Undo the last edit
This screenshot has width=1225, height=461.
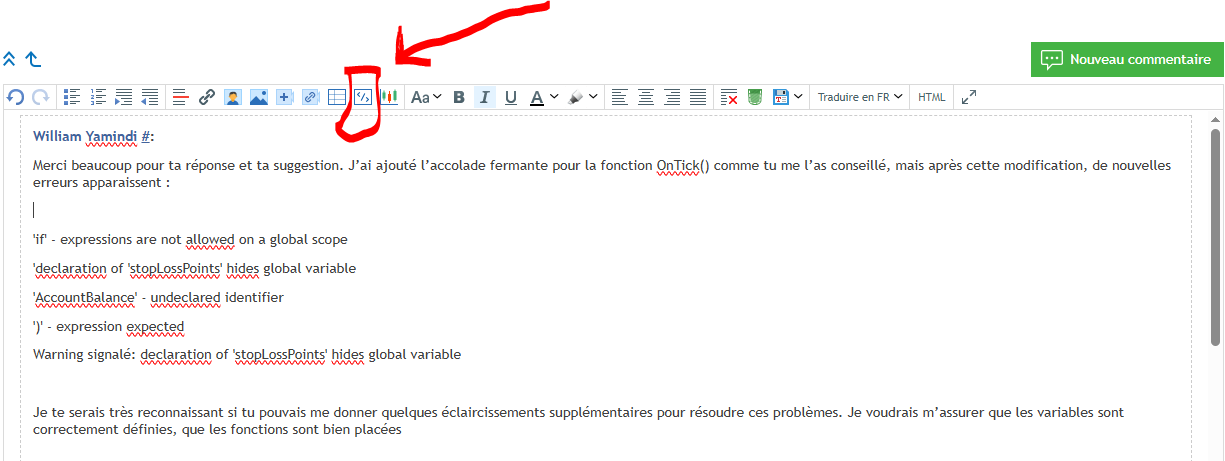coord(16,97)
